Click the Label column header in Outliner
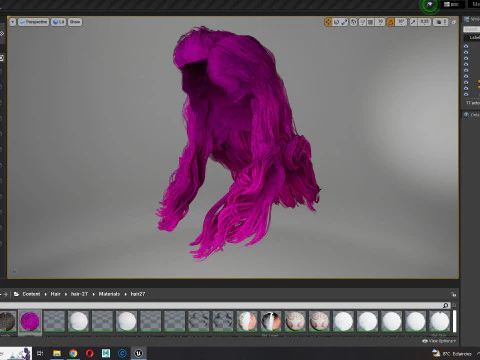The image size is (480, 360). tap(474, 38)
